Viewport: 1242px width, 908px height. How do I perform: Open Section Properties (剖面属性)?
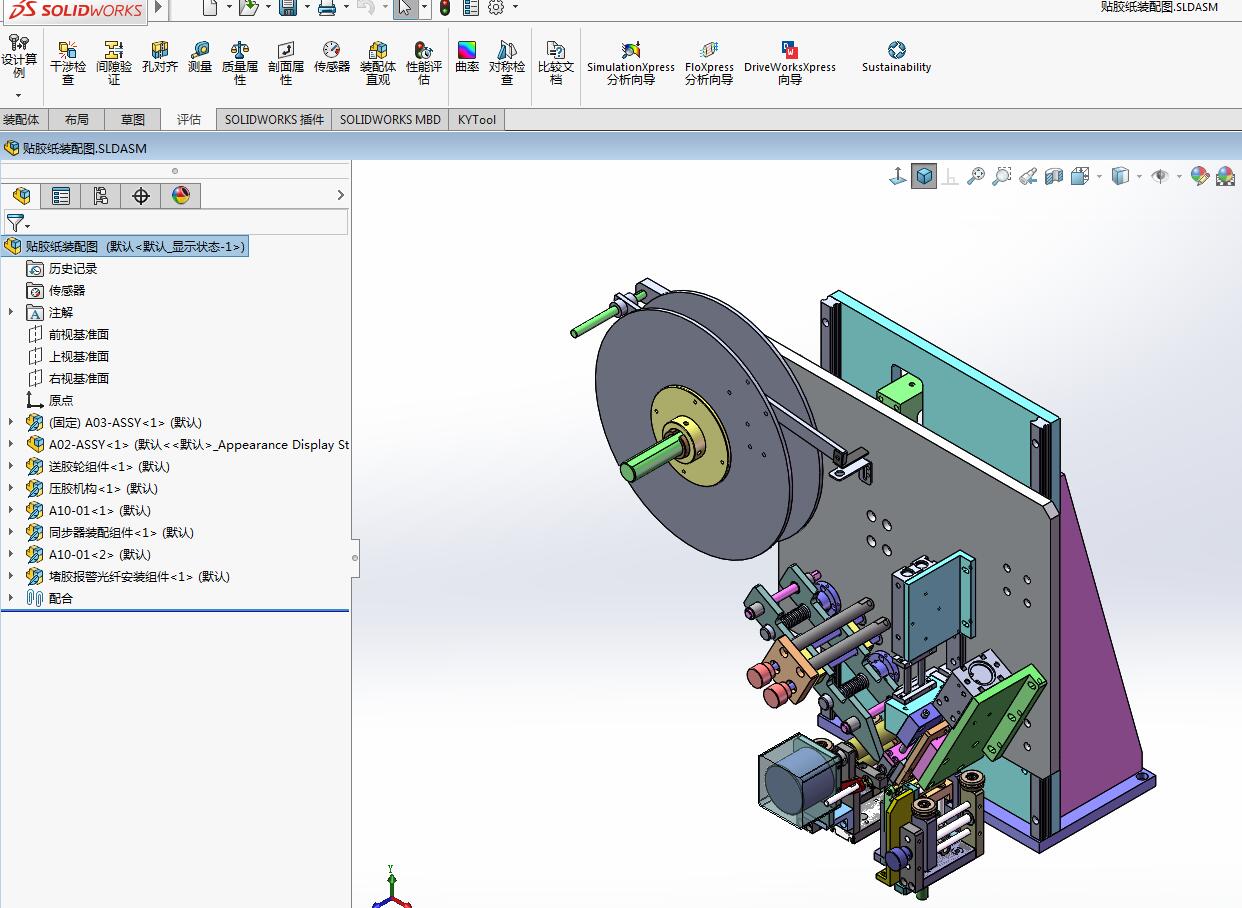tap(286, 62)
